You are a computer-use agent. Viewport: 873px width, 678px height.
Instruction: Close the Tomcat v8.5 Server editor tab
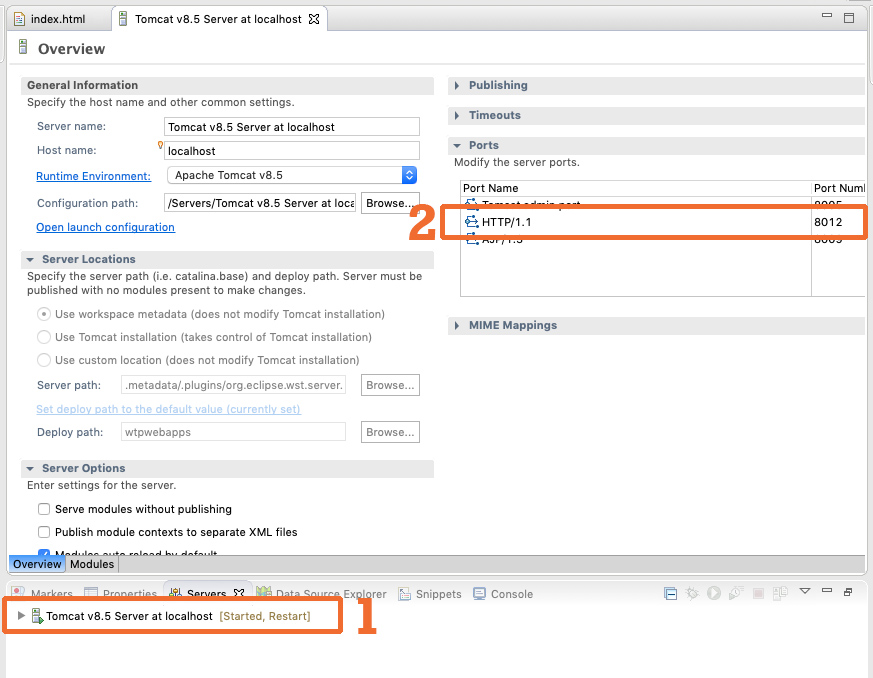coord(314,19)
